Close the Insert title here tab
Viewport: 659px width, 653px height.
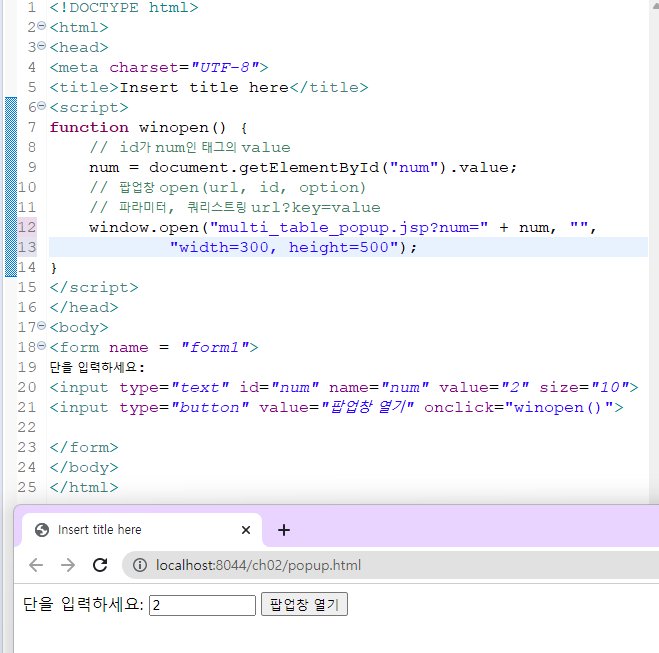point(246,530)
